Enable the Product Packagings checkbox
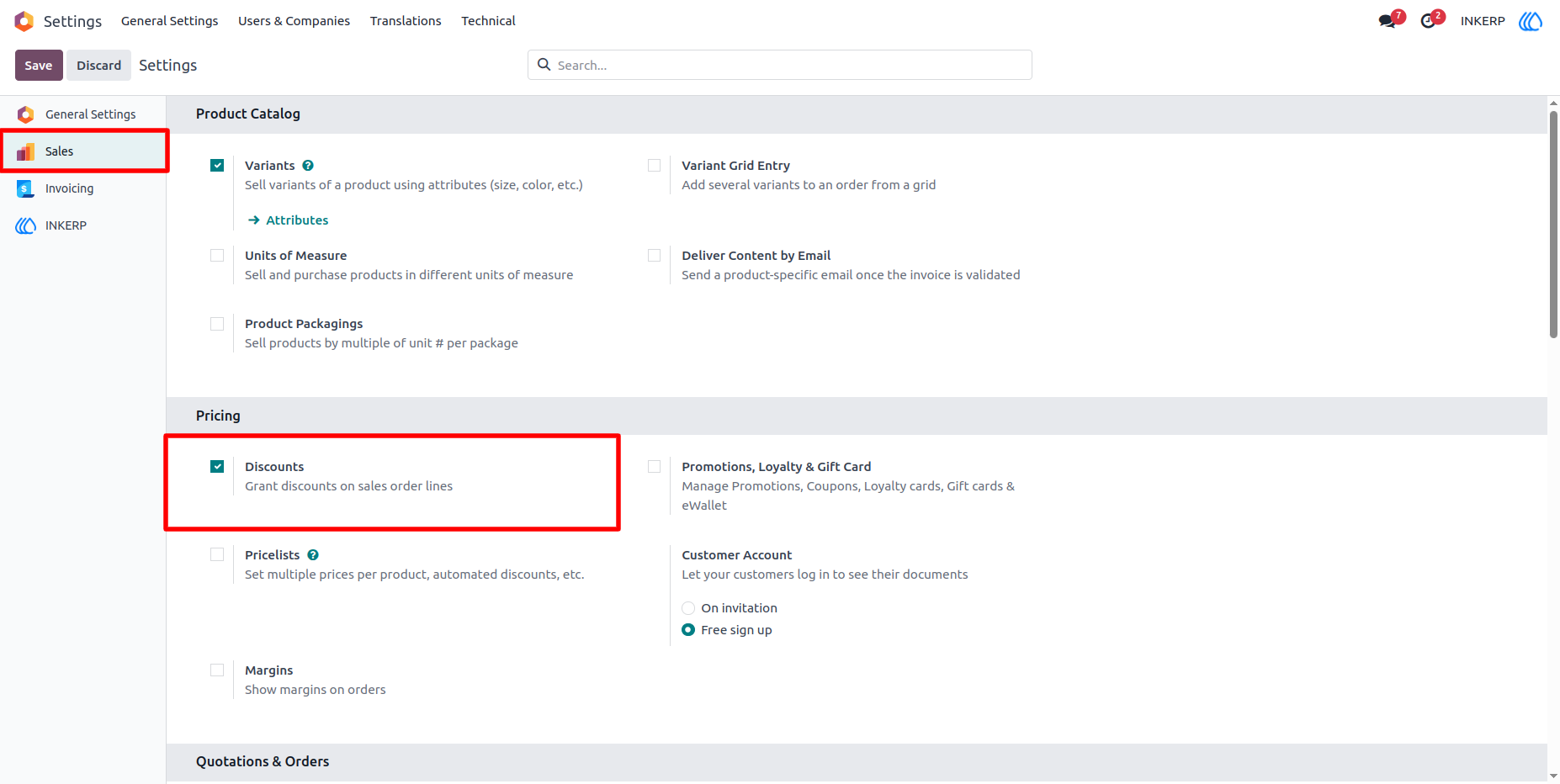The width and height of the screenshot is (1560, 784). (217, 324)
